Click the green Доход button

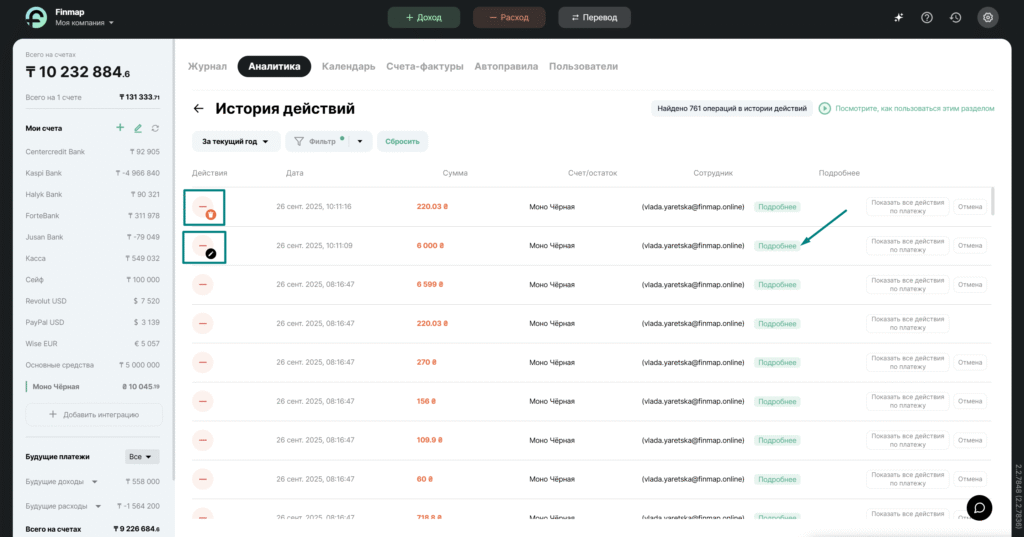click(x=424, y=17)
